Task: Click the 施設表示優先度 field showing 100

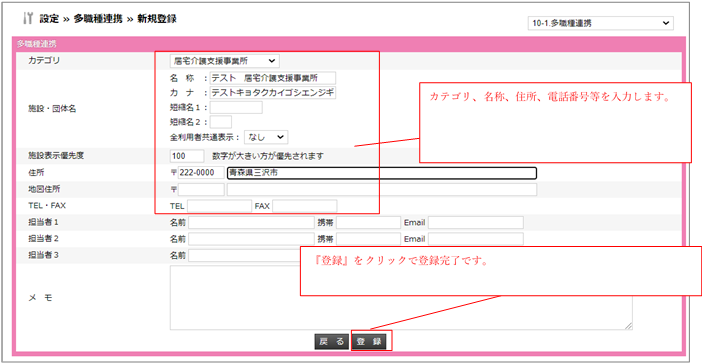Action: click(187, 156)
